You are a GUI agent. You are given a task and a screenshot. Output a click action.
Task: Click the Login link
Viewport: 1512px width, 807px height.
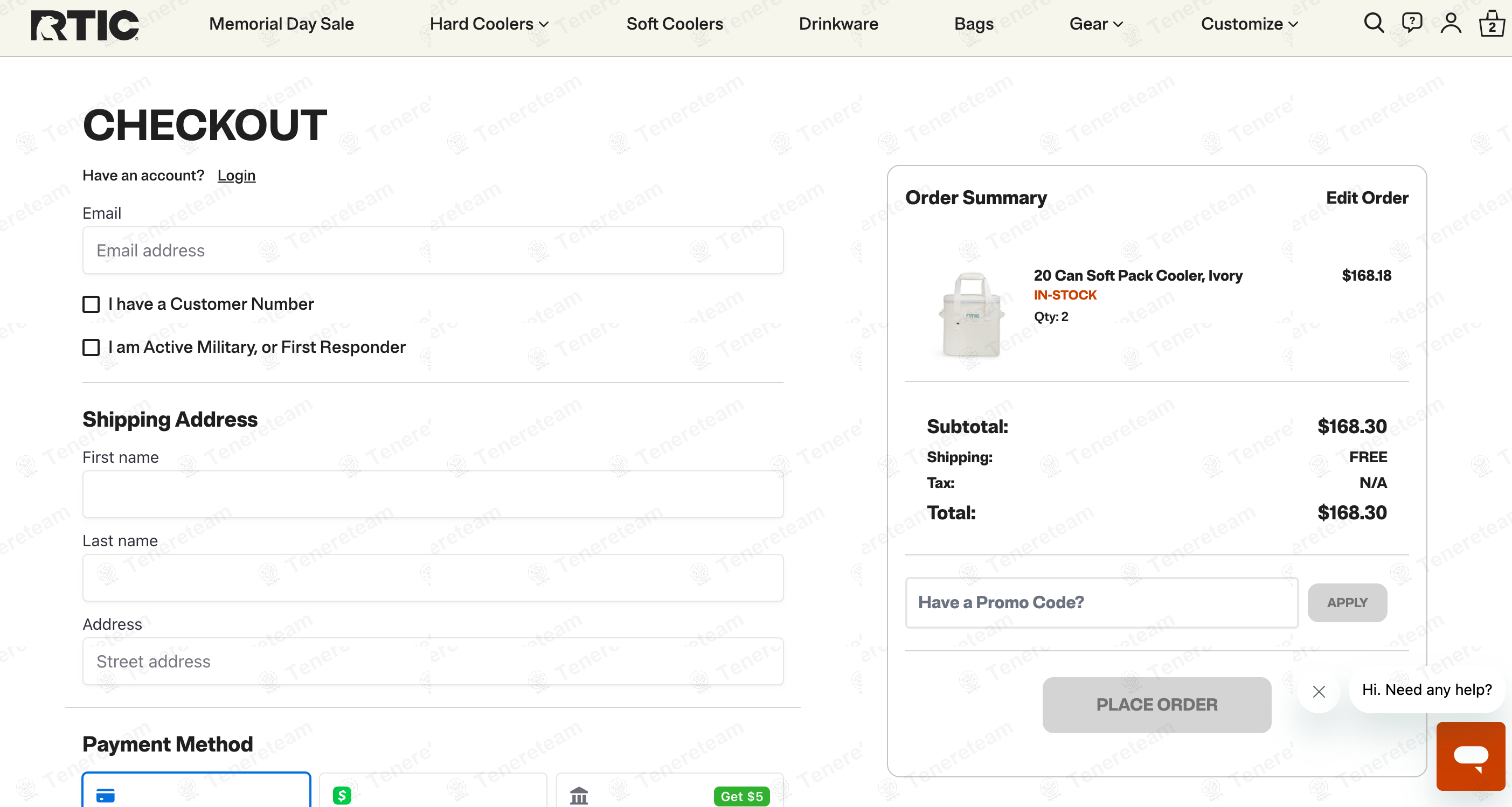click(236, 176)
